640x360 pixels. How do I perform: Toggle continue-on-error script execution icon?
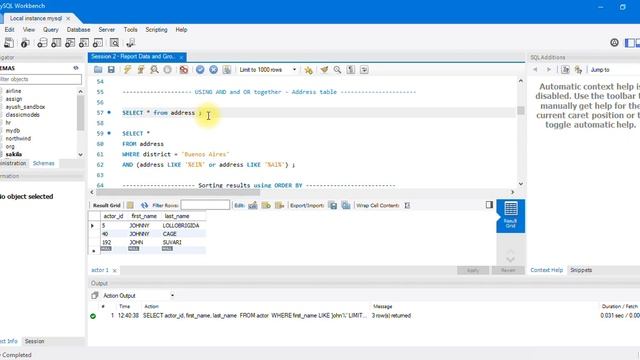(184, 70)
